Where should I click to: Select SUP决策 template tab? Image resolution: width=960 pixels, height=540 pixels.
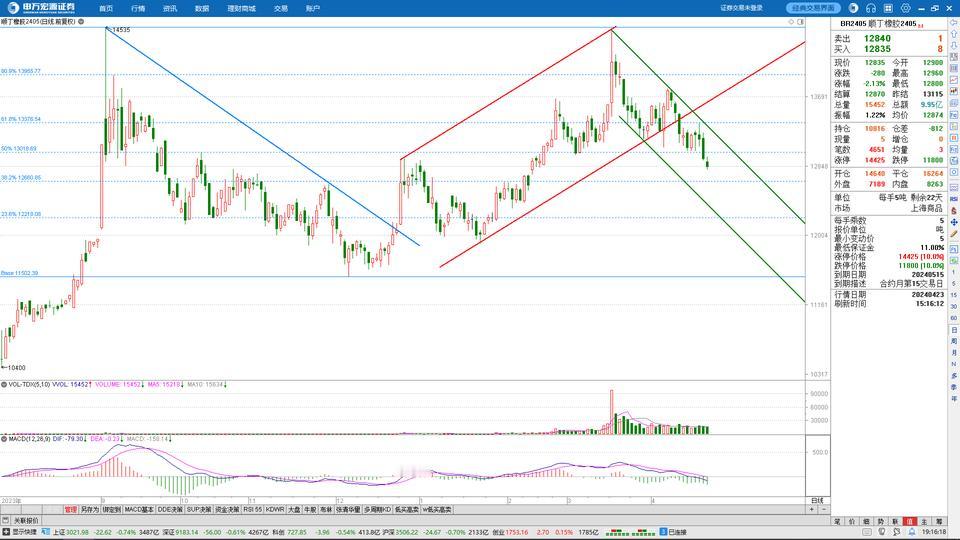[x=199, y=509]
